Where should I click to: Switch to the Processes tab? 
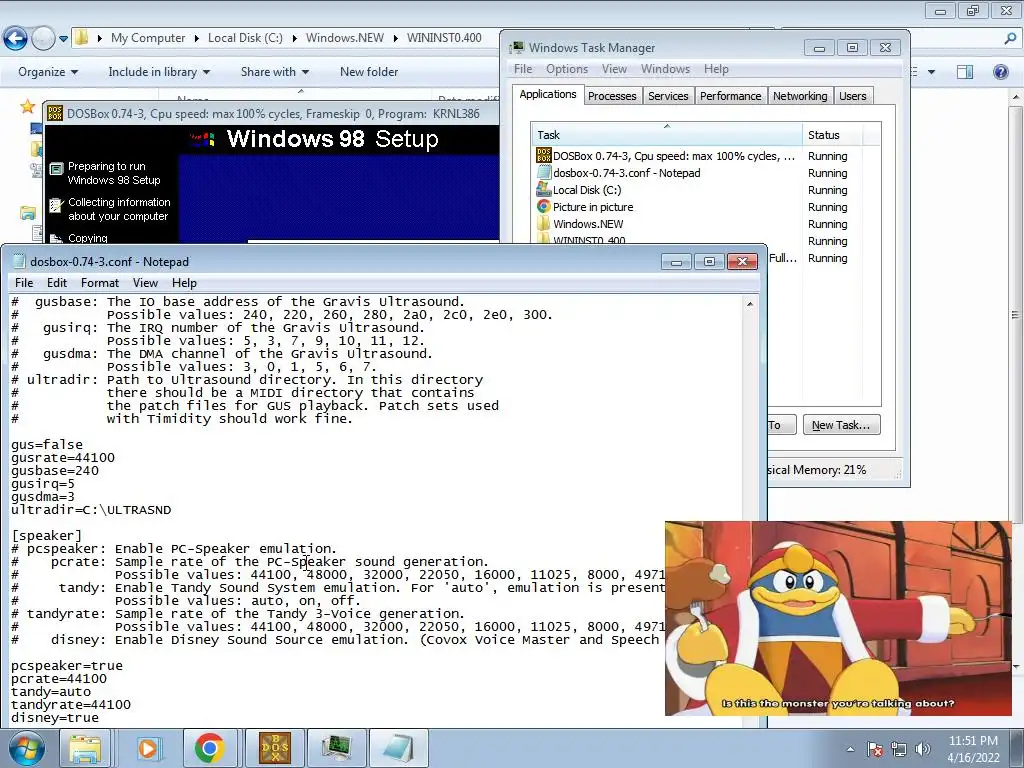pyautogui.click(x=612, y=96)
